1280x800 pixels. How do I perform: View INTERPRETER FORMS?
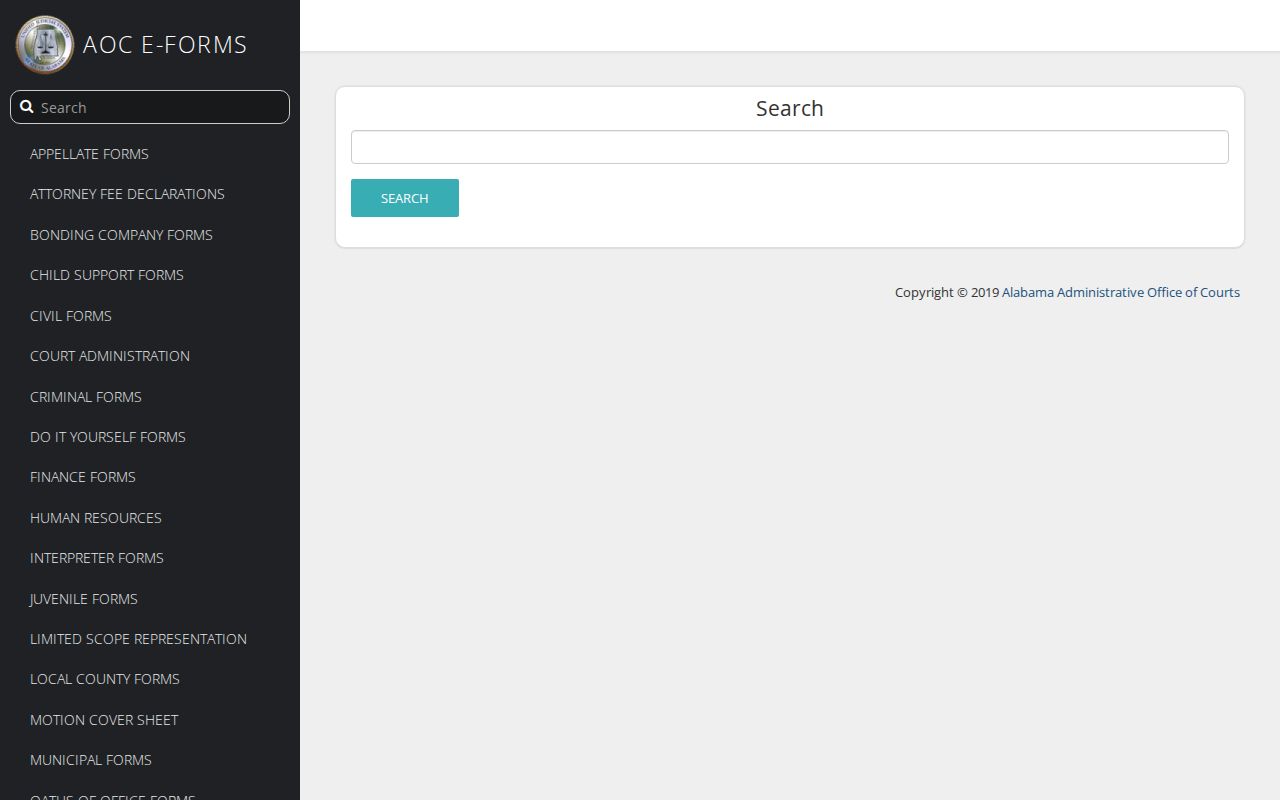click(97, 558)
